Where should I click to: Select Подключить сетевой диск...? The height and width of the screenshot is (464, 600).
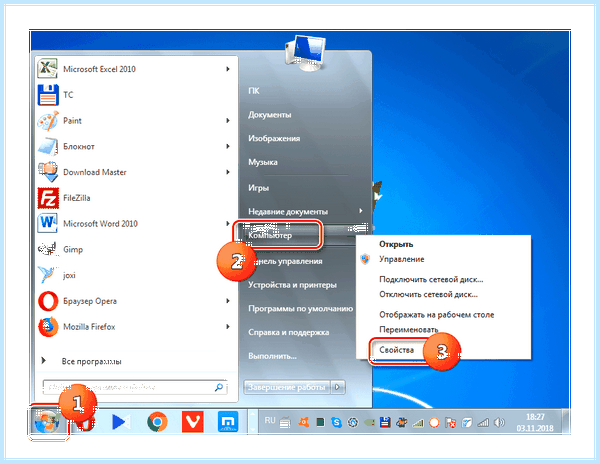tap(431, 279)
